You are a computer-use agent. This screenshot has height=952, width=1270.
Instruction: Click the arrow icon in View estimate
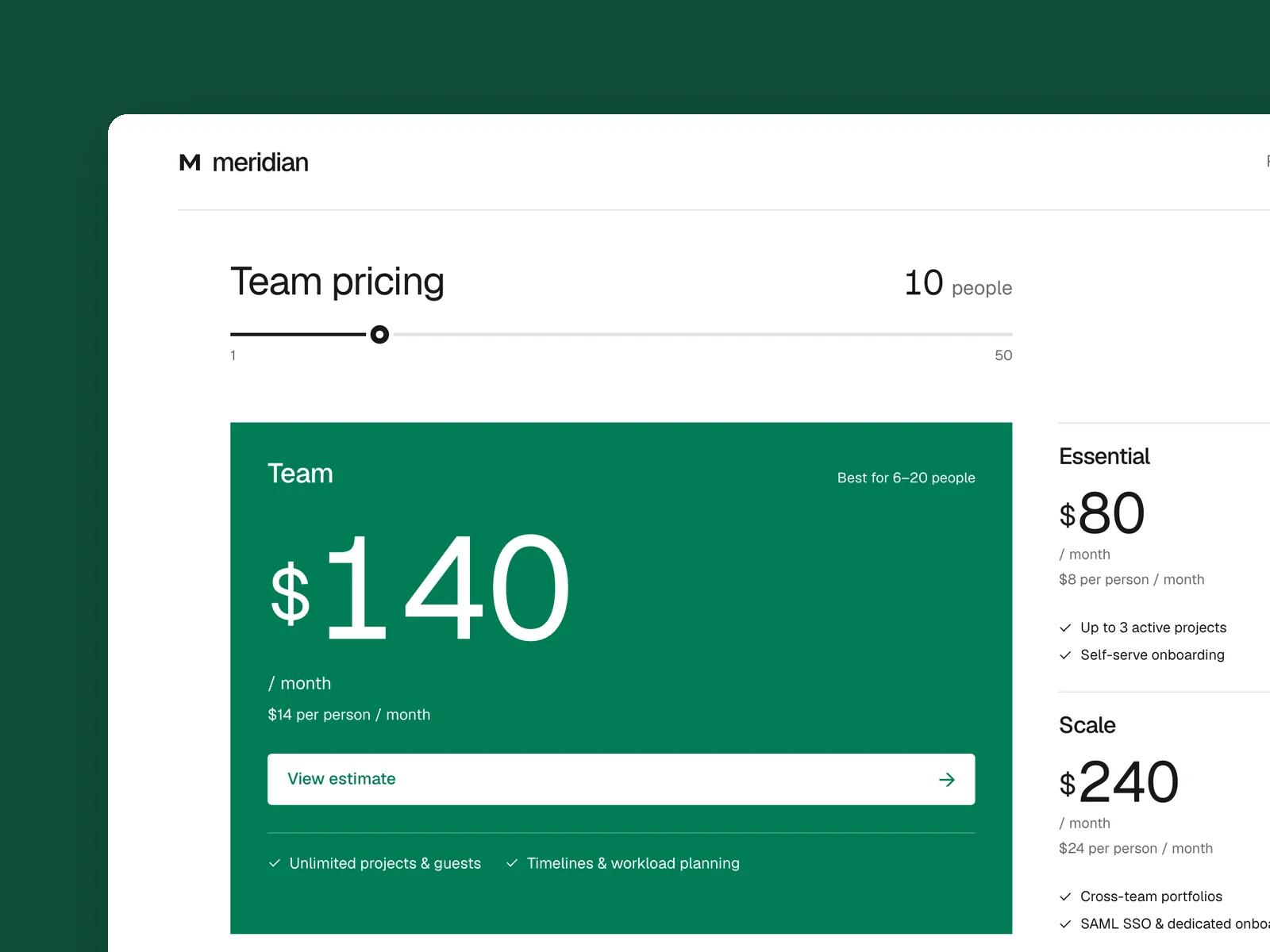946,780
